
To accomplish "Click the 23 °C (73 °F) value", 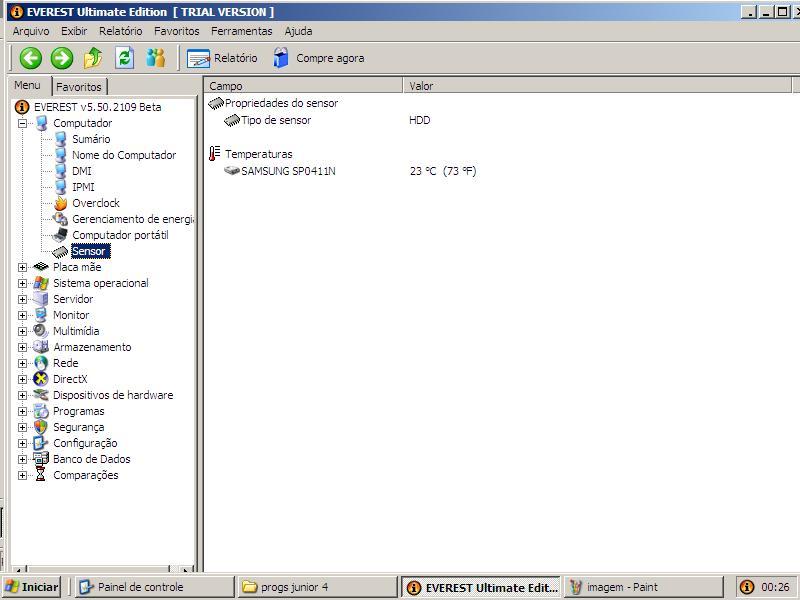I will 443,171.
